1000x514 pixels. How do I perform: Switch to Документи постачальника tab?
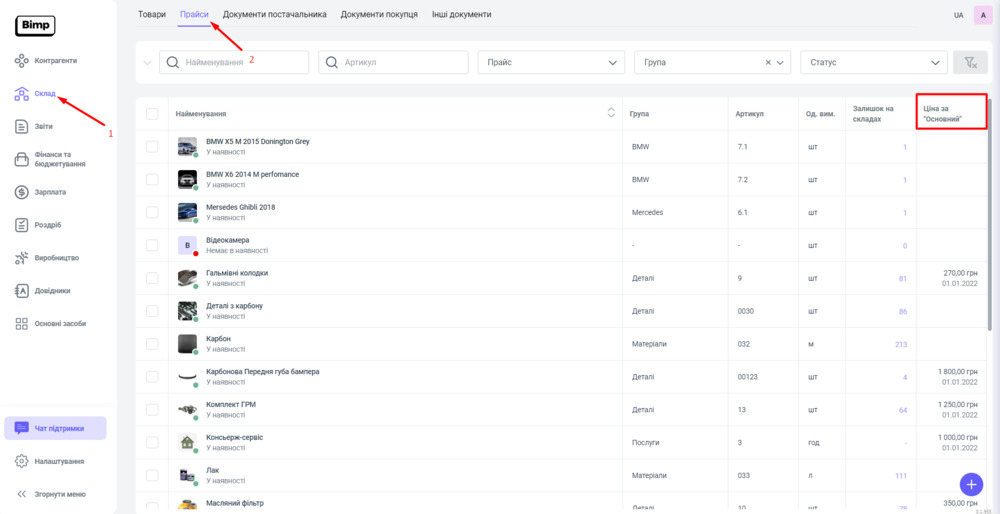274,15
